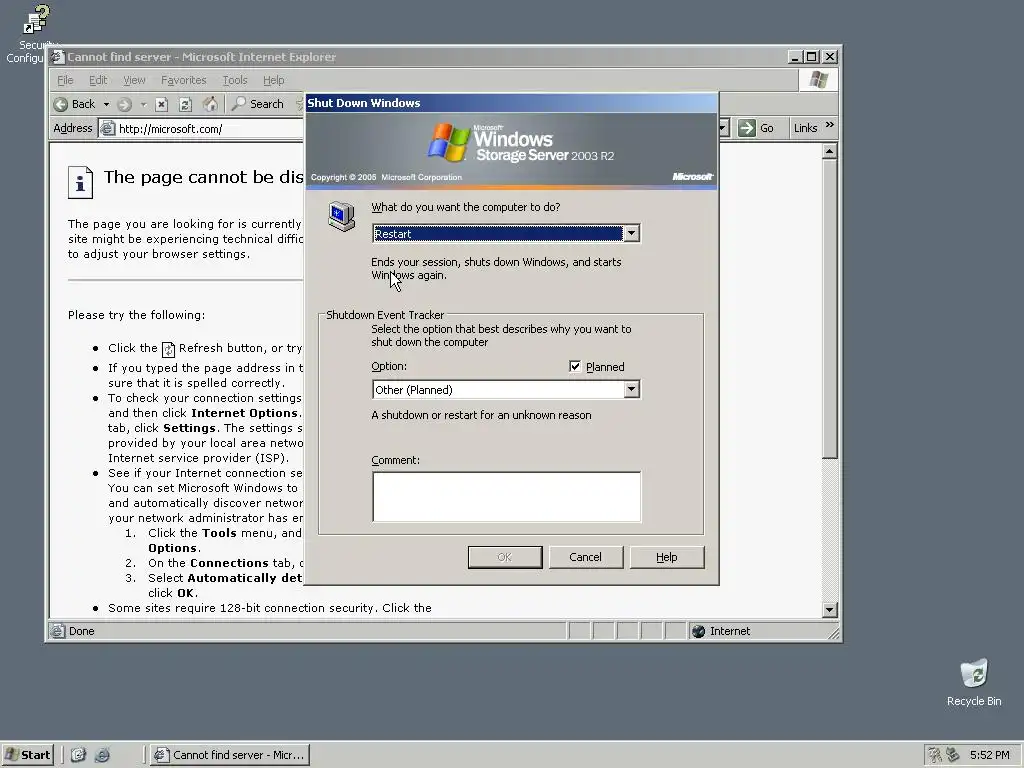Click Show Desktop quick launch icon
Screen dimensions: 1024x768
point(78,755)
